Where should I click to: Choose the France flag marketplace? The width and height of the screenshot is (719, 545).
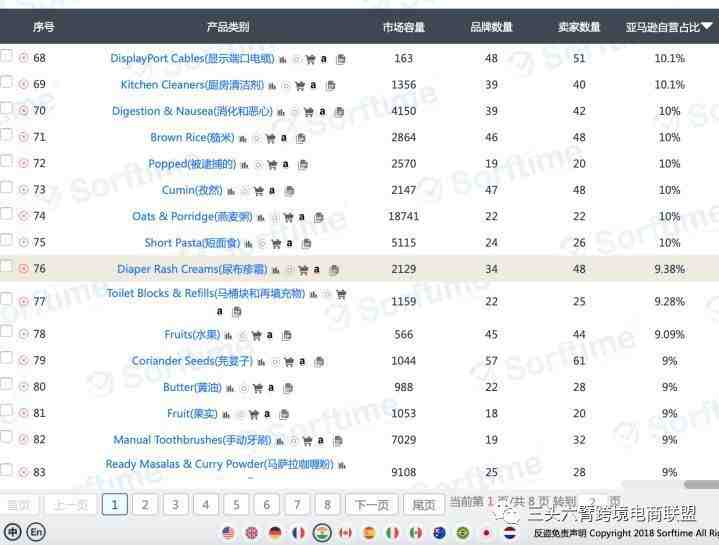298,533
